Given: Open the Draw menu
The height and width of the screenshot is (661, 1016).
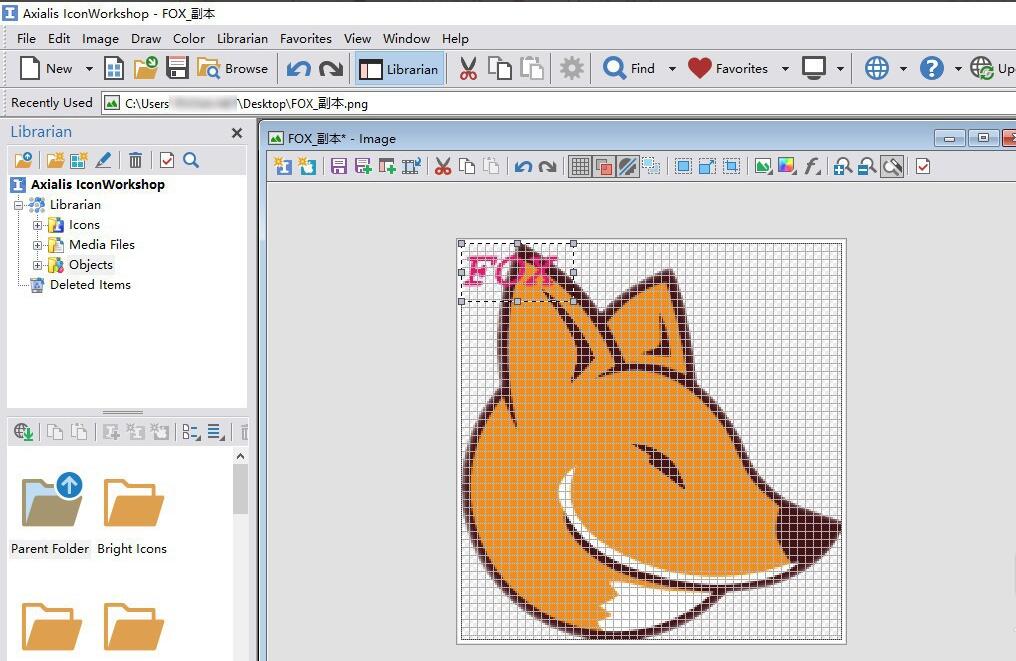Looking at the screenshot, I should 146,38.
